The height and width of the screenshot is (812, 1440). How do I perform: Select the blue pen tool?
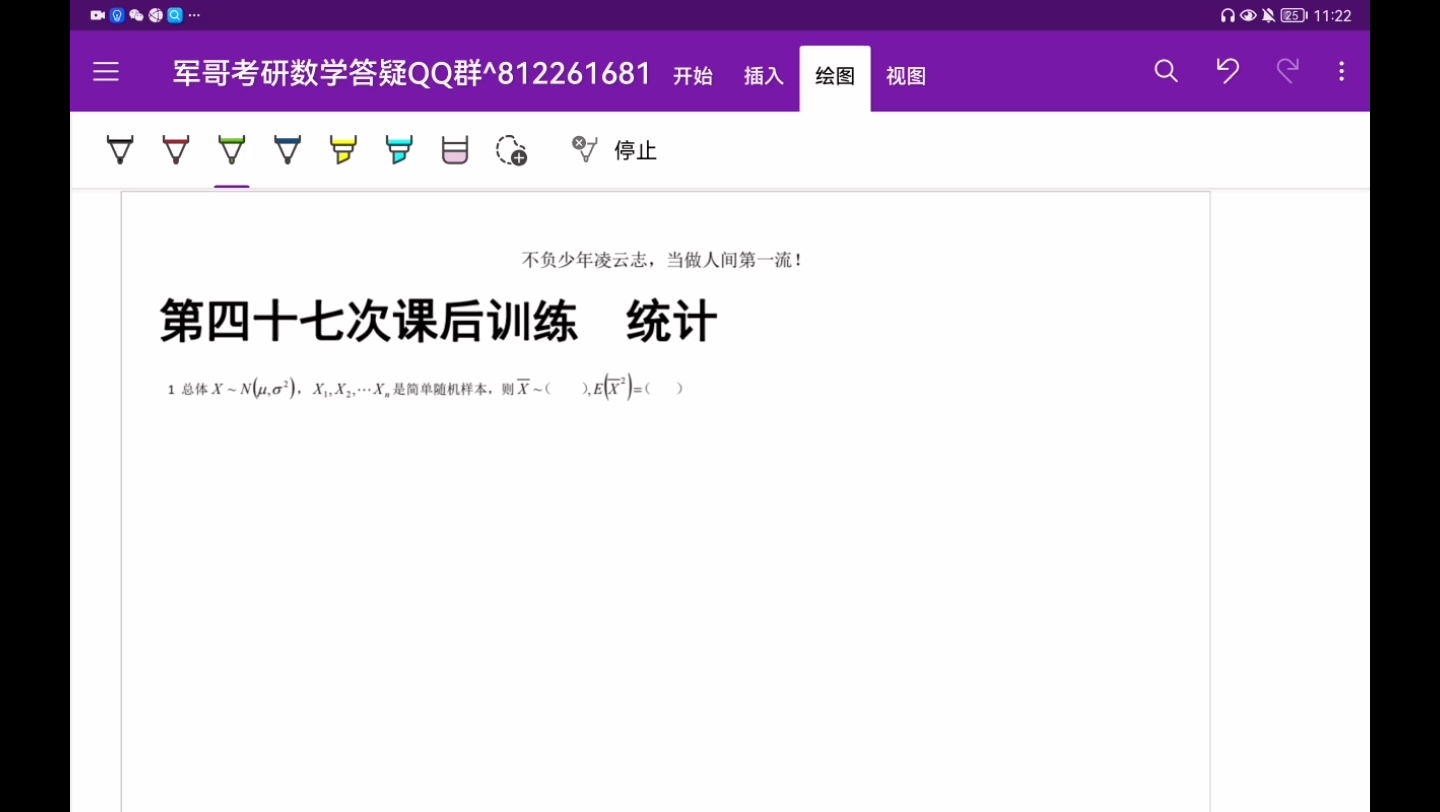pyautogui.click(x=287, y=150)
